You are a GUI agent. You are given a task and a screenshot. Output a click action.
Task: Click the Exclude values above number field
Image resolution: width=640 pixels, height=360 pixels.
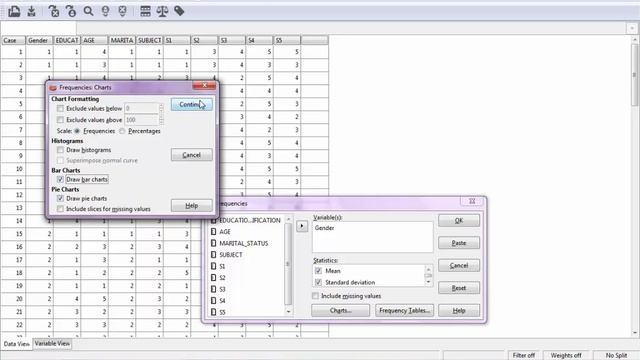[x=141, y=120]
